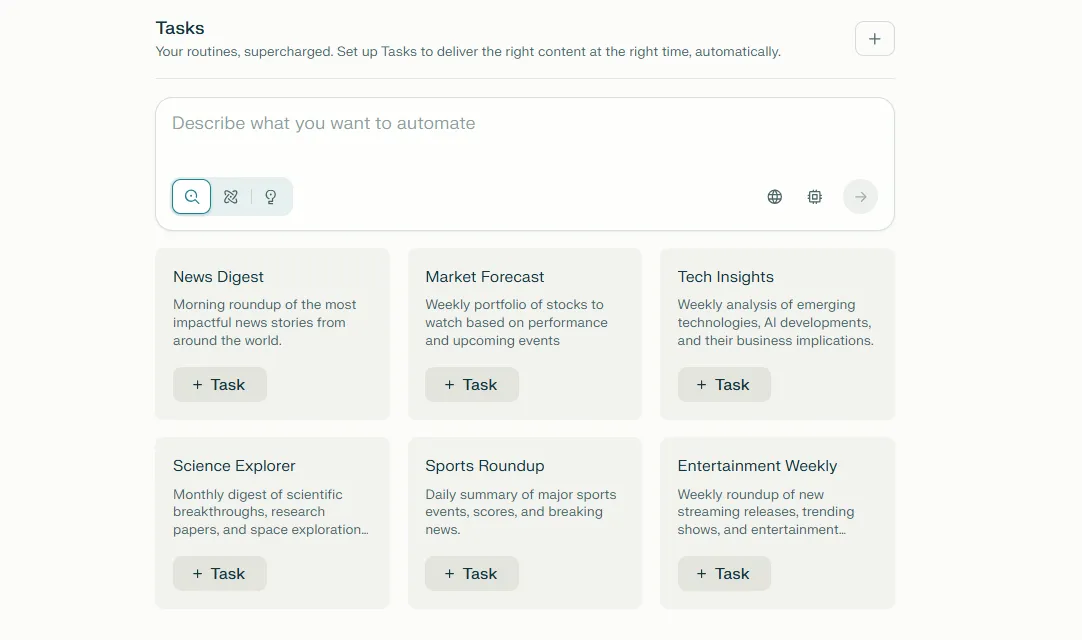The height and width of the screenshot is (640, 1082).
Task: Add the Entertainment Weekly task
Action: 724,574
